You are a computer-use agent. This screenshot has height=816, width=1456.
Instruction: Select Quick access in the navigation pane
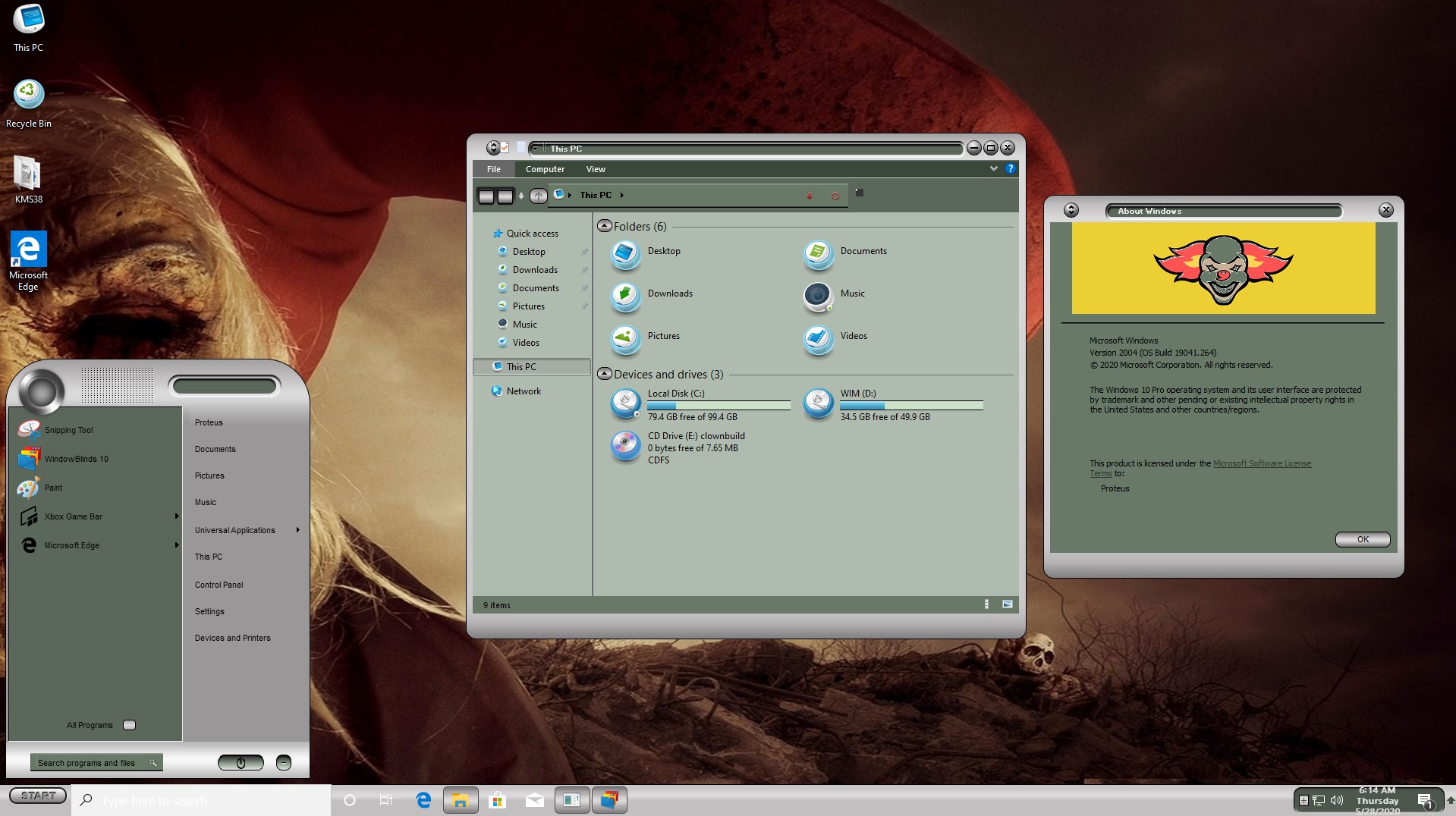[x=526, y=234]
